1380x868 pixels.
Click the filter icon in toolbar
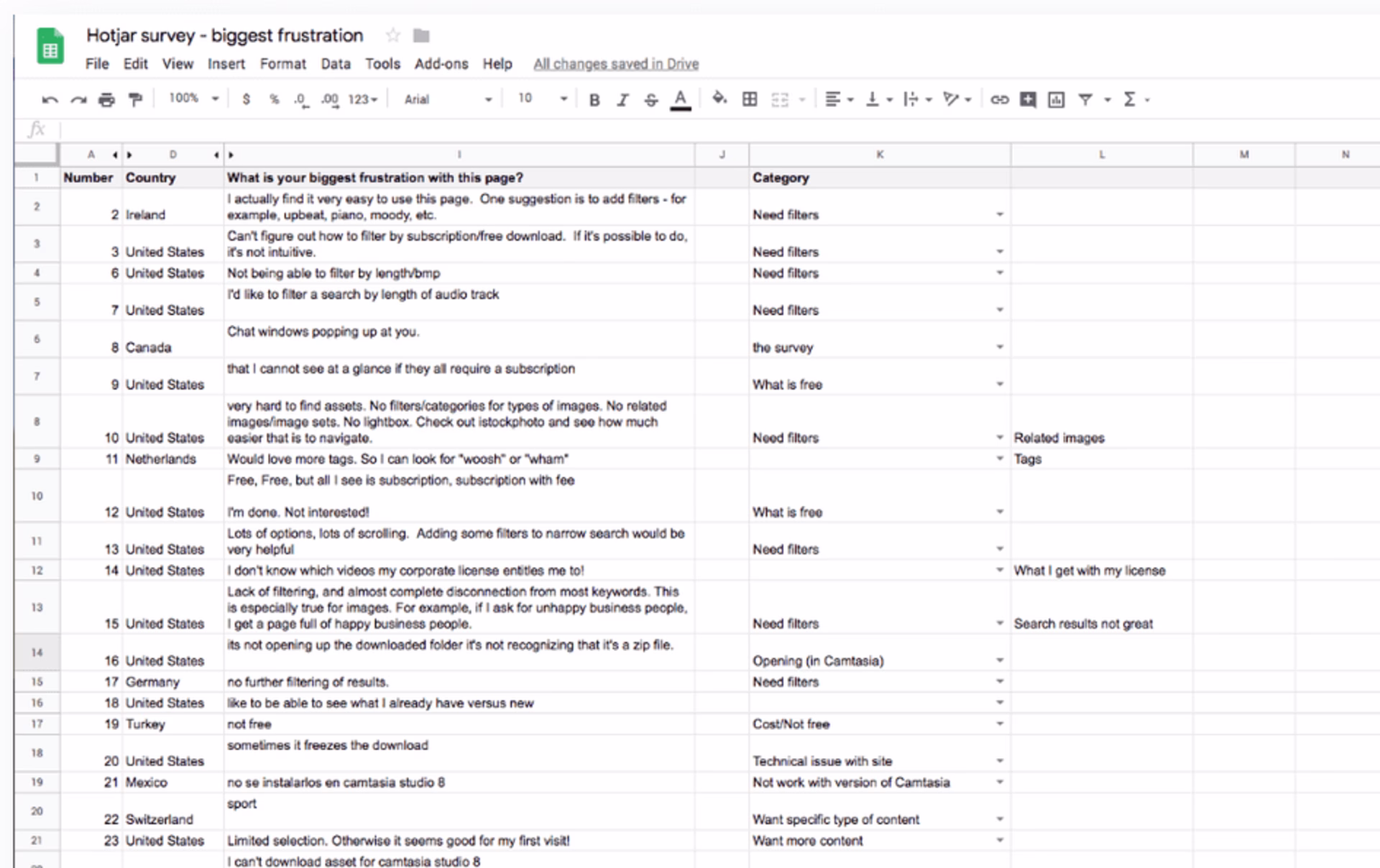click(1085, 100)
